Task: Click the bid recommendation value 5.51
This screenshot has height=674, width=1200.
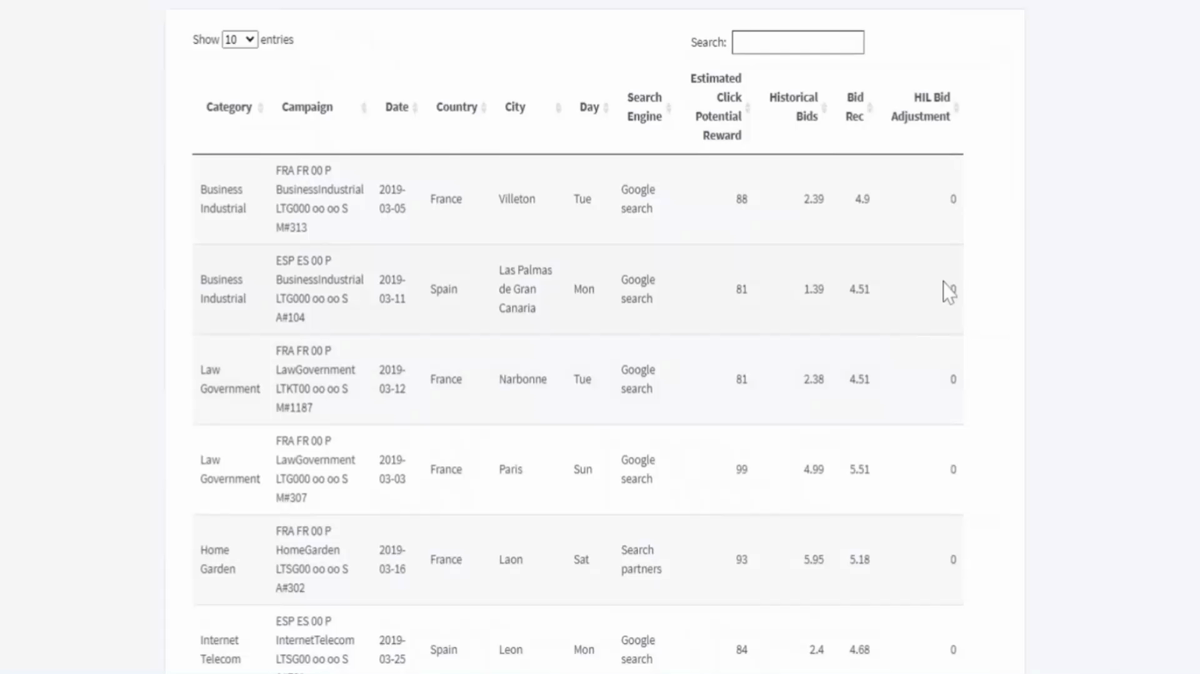Action: click(859, 469)
